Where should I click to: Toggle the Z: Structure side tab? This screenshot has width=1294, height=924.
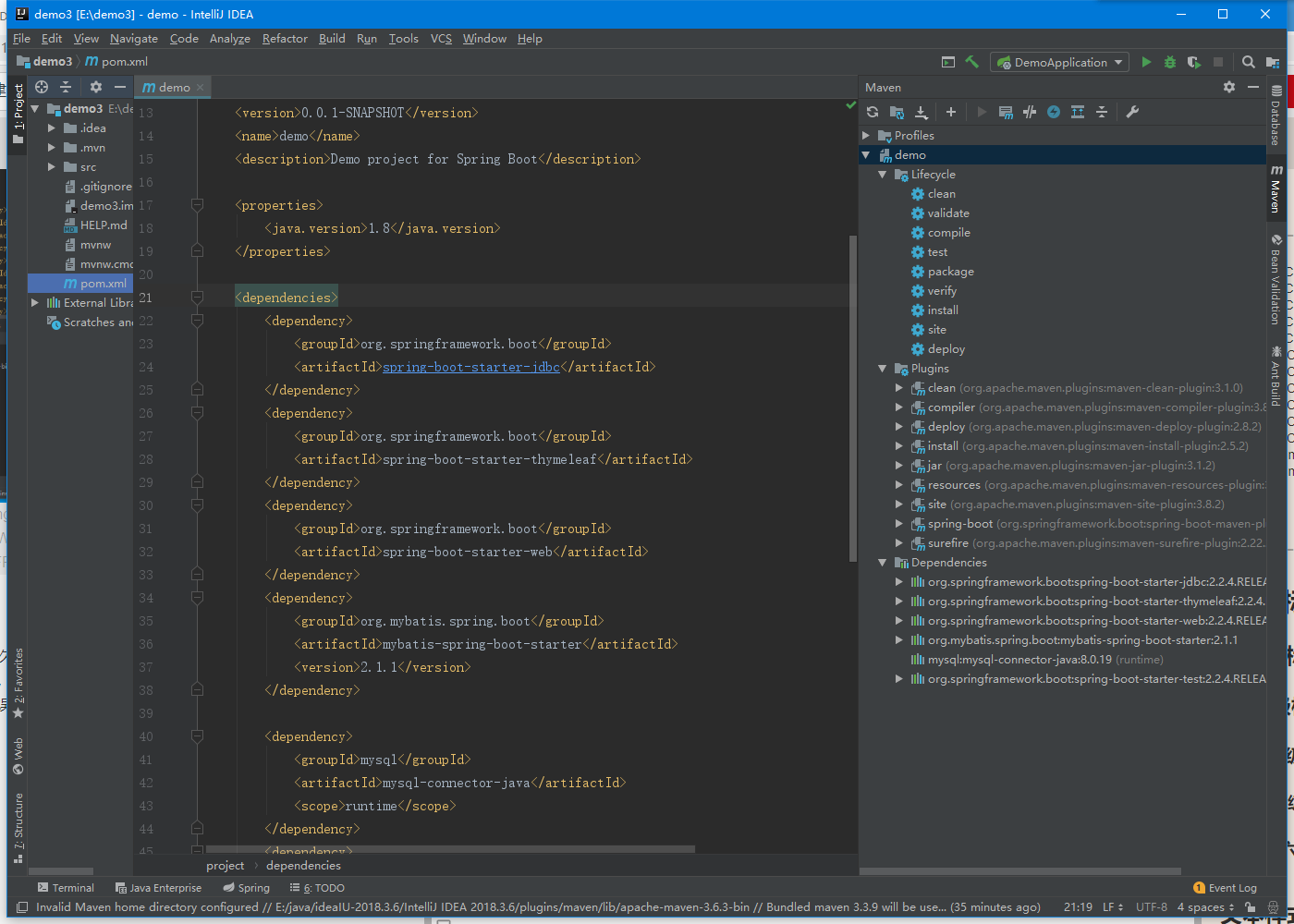coord(18,828)
